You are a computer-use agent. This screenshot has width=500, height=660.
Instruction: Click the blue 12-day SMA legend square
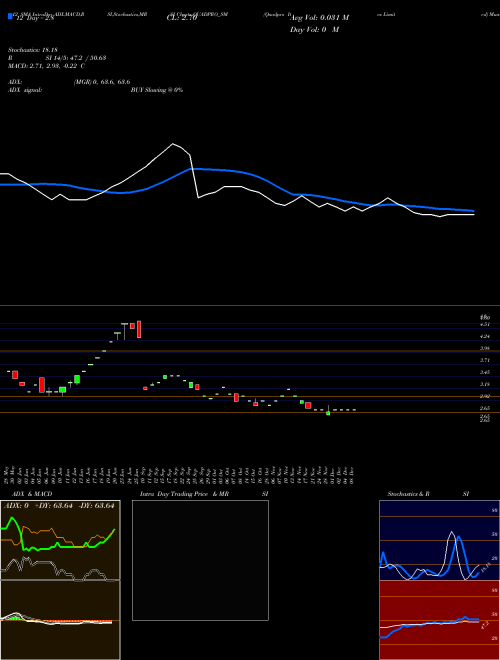[x=10, y=16]
